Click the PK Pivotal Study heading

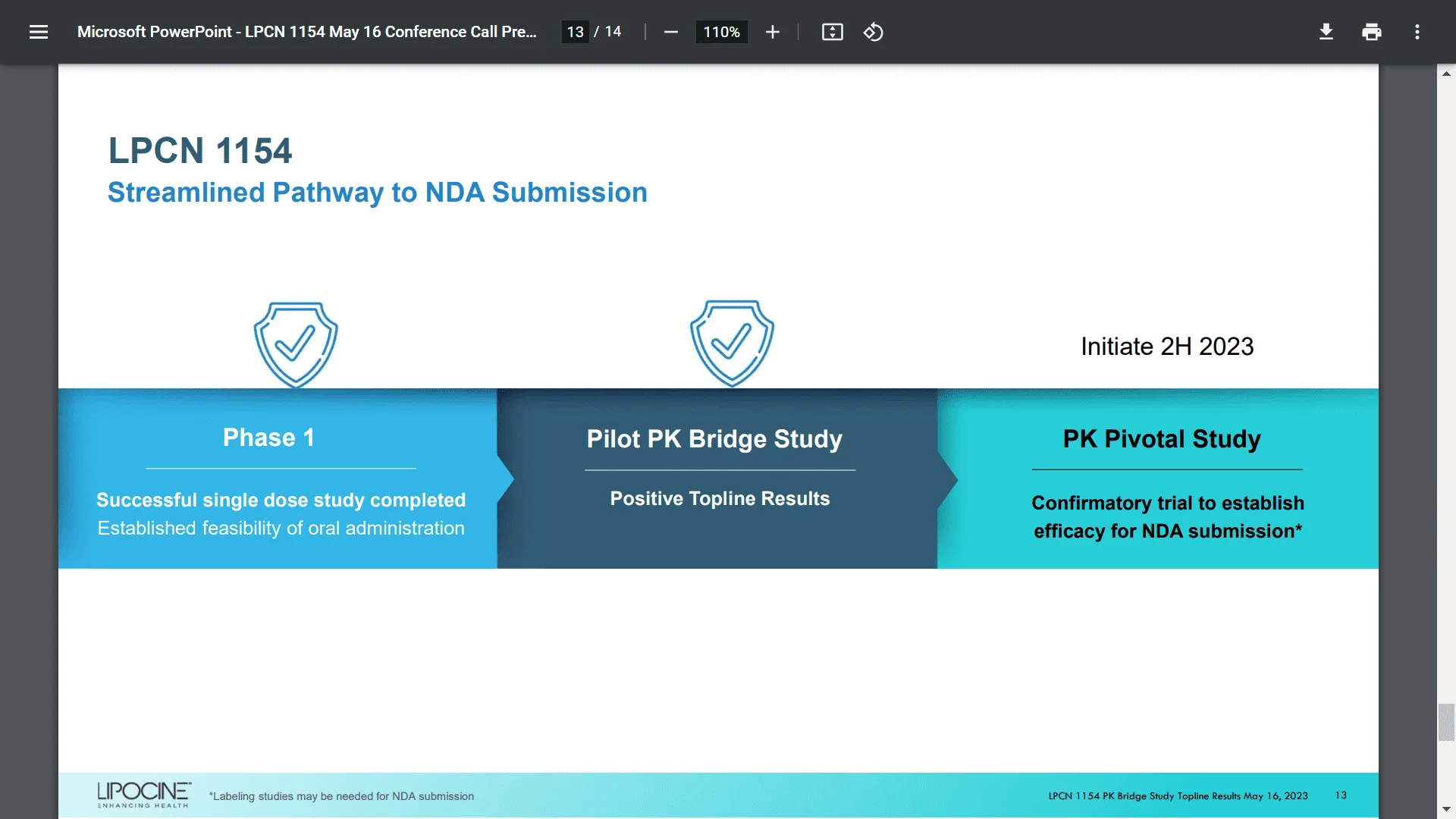pos(1162,438)
